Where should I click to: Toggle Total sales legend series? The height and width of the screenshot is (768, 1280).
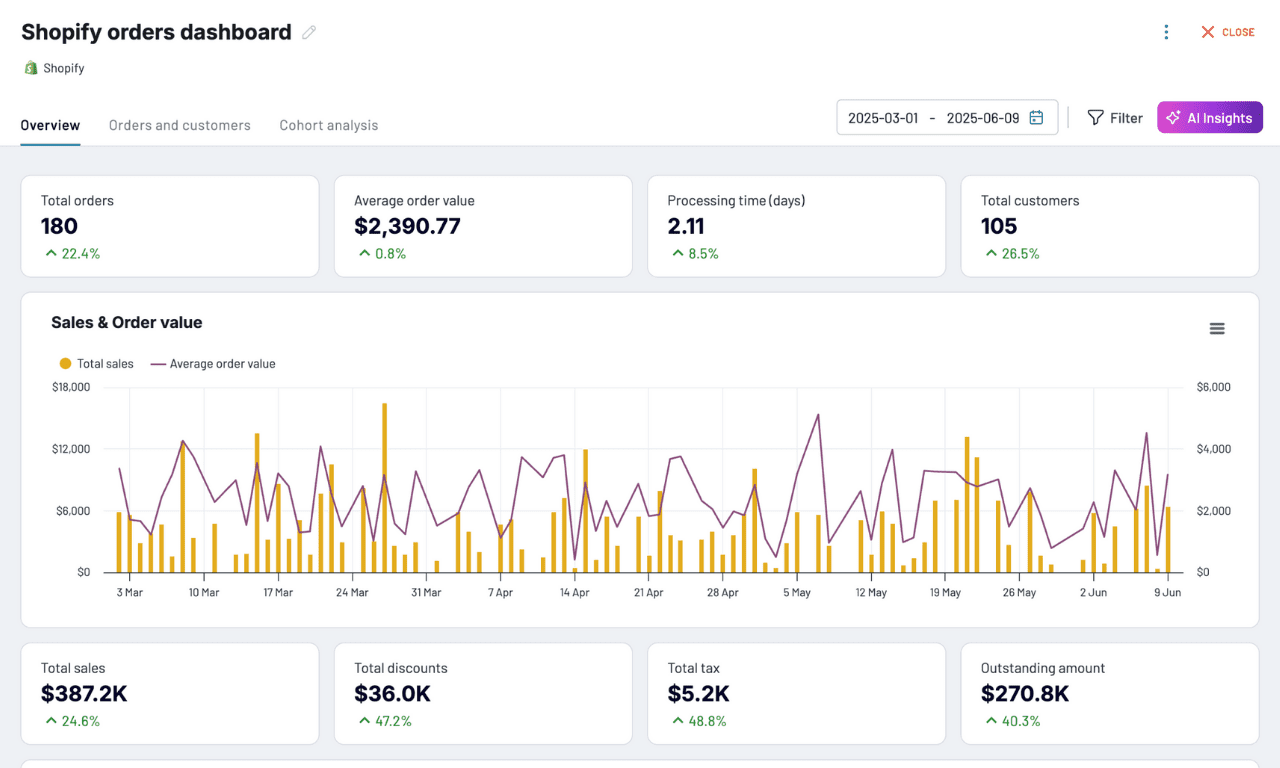point(97,364)
